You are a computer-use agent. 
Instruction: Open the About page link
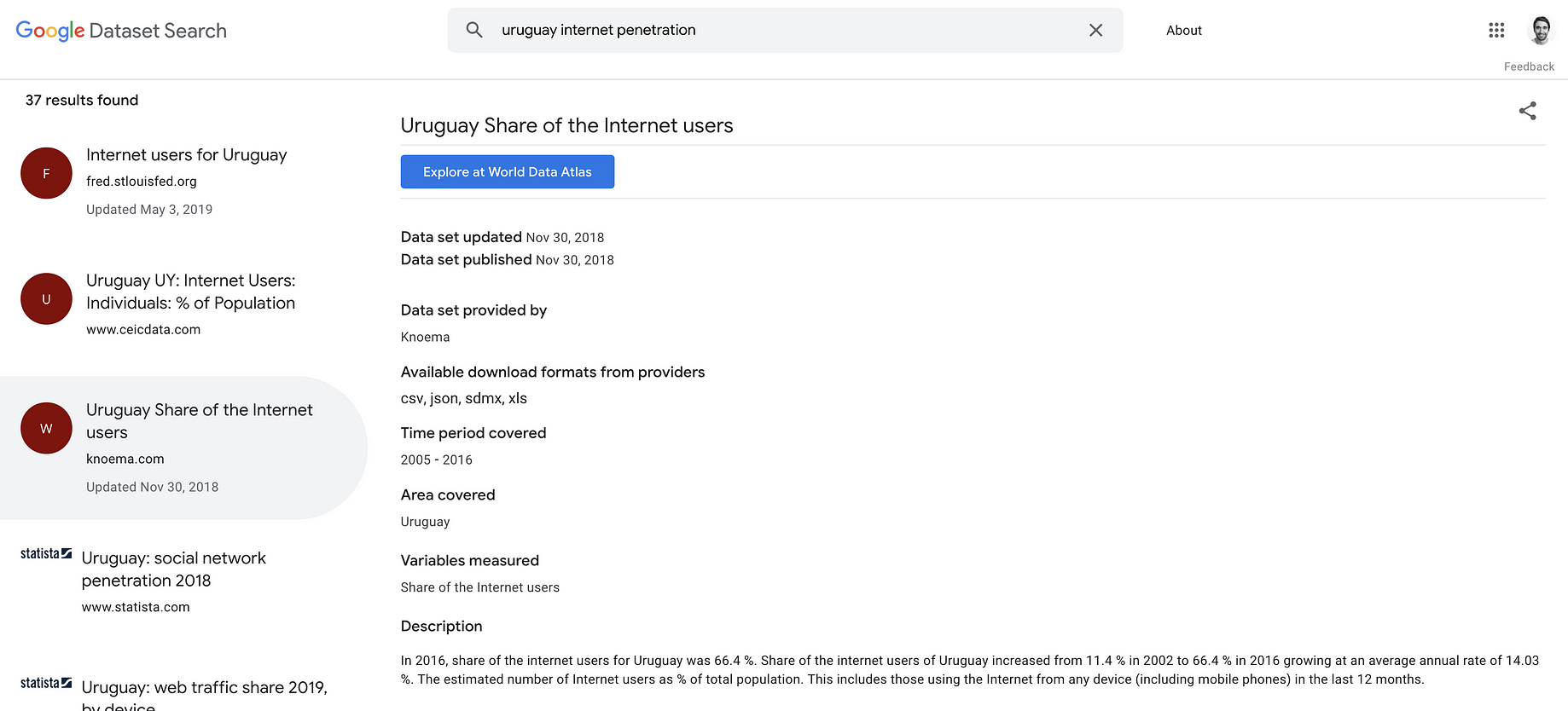click(x=1184, y=31)
